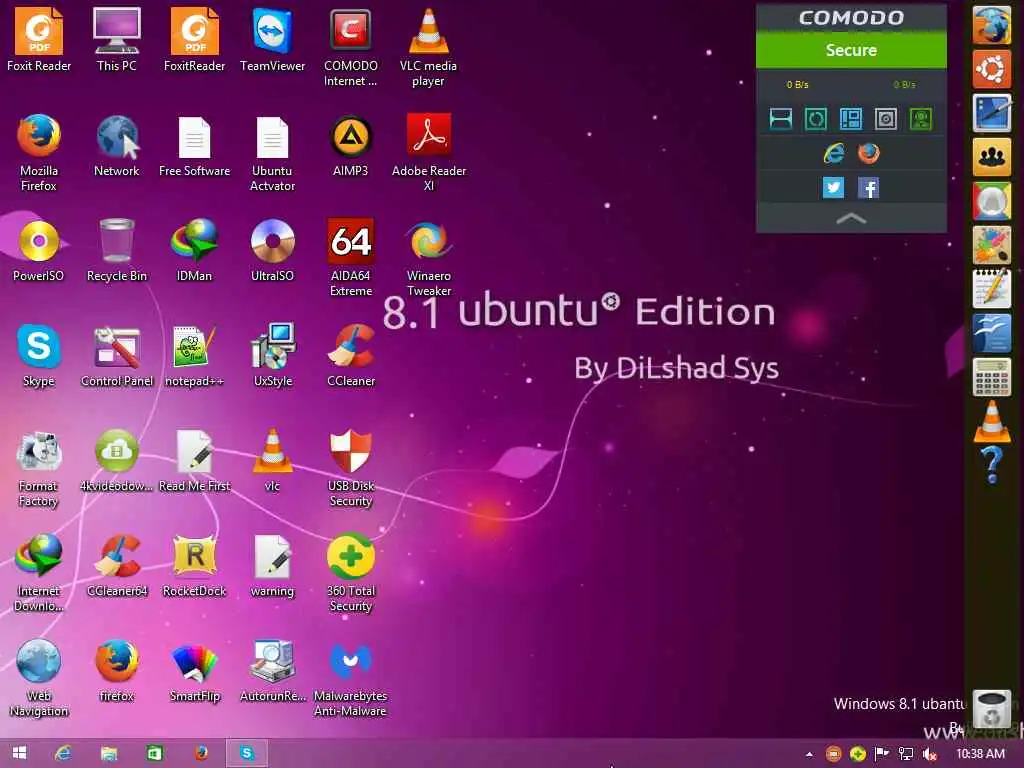Launch USB Disk Security
The image size is (1024, 768).
[x=351, y=468]
